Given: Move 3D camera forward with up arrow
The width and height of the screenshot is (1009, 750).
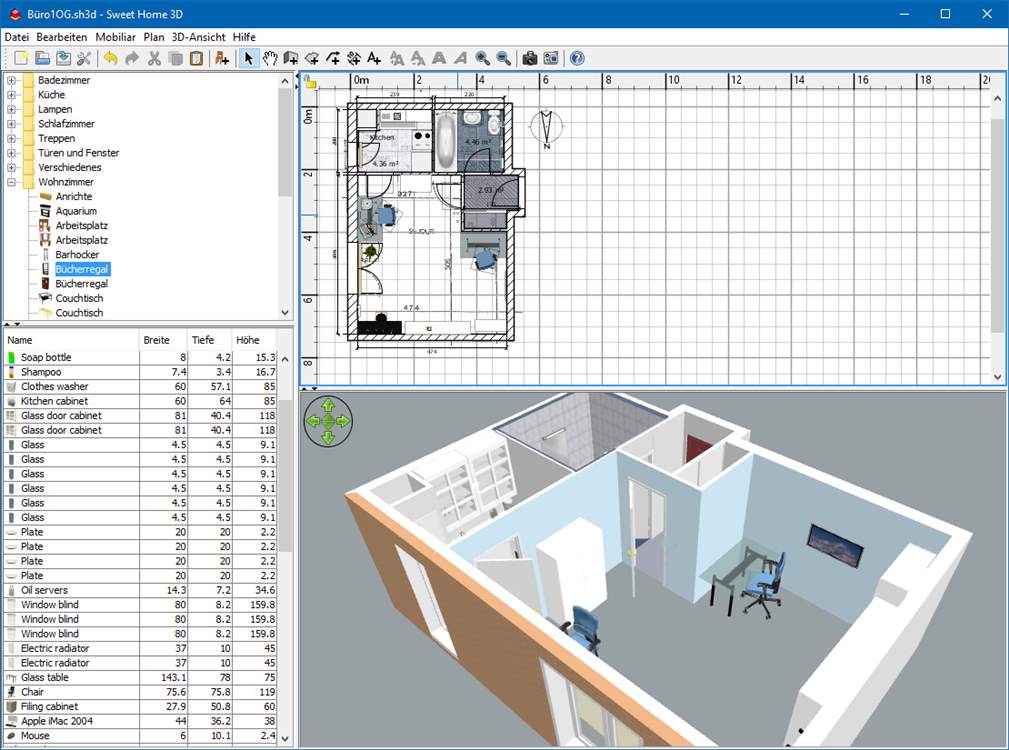Looking at the screenshot, I should [328, 406].
